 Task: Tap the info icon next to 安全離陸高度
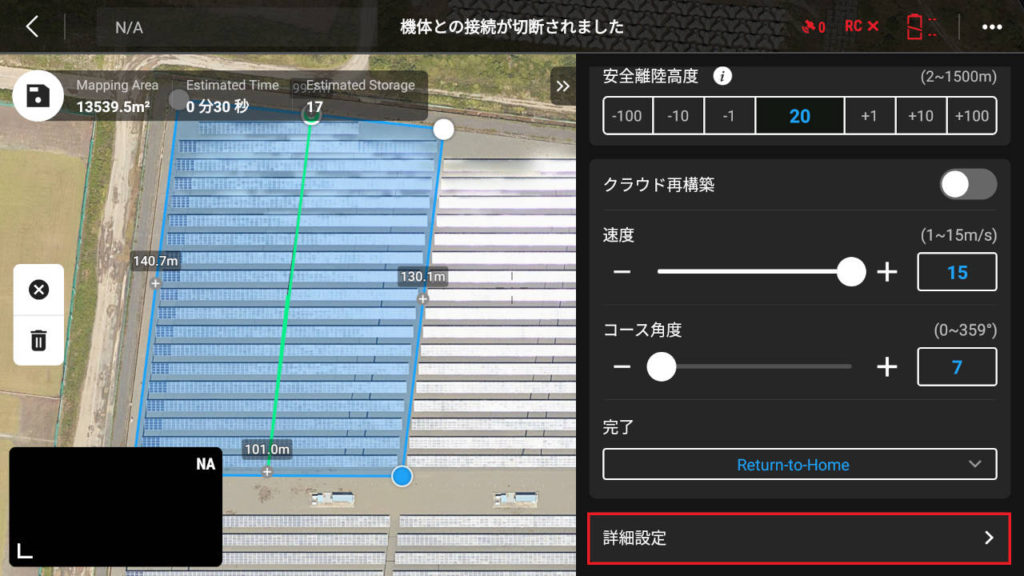coord(723,75)
